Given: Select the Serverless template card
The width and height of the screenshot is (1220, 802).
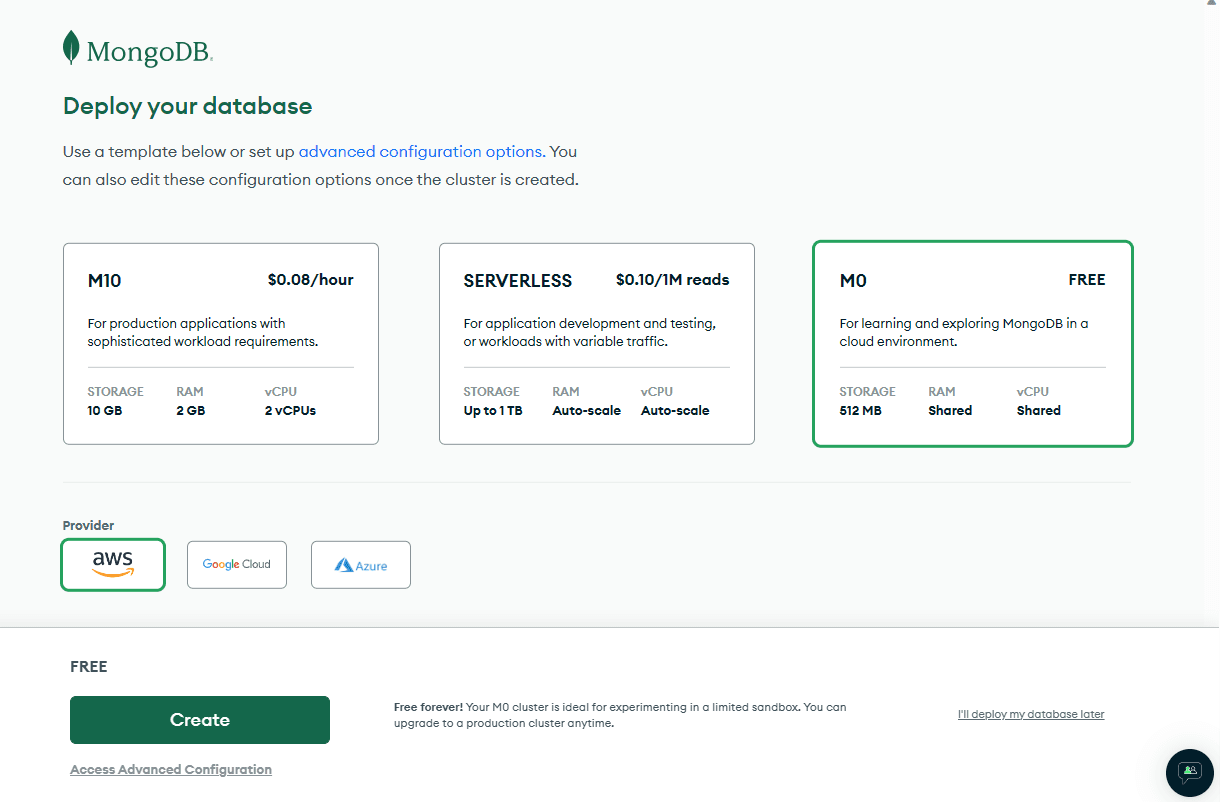Looking at the screenshot, I should (597, 344).
